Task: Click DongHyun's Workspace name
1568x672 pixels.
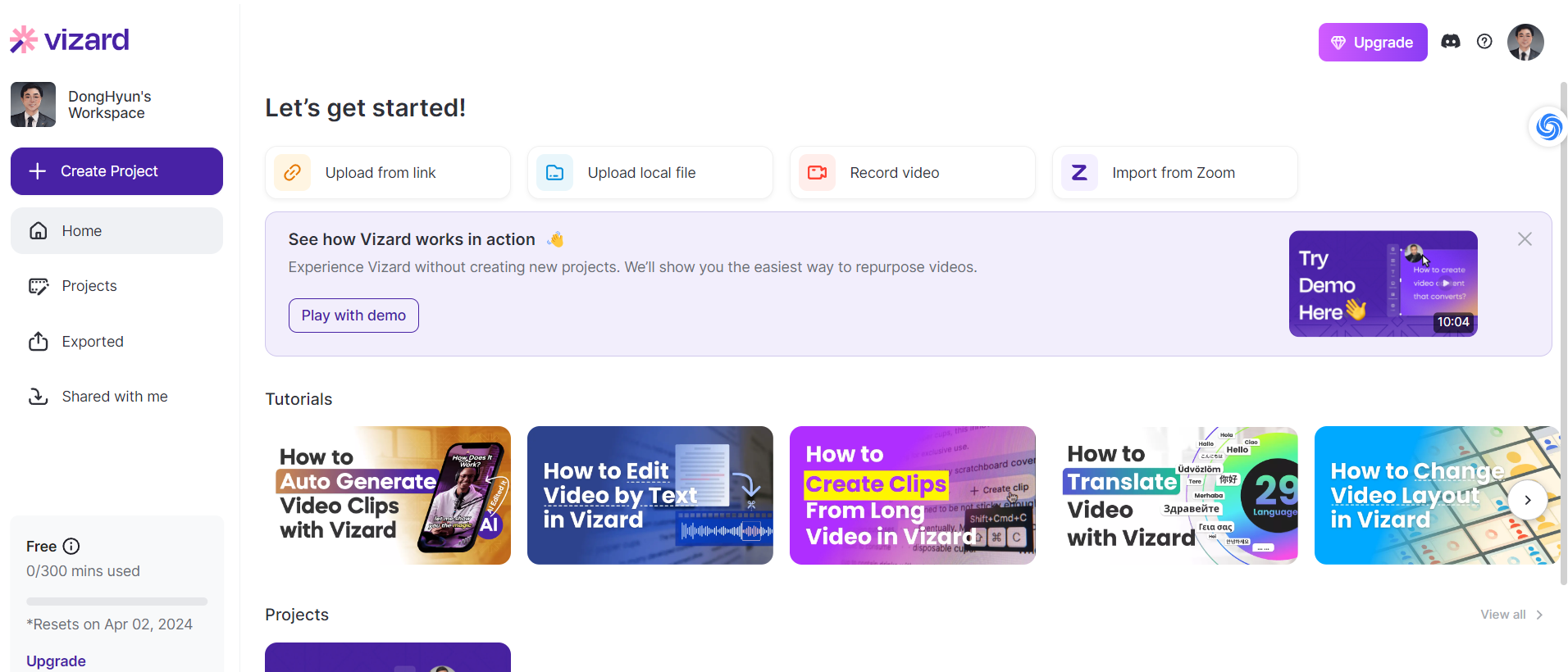Action: click(110, 105)
